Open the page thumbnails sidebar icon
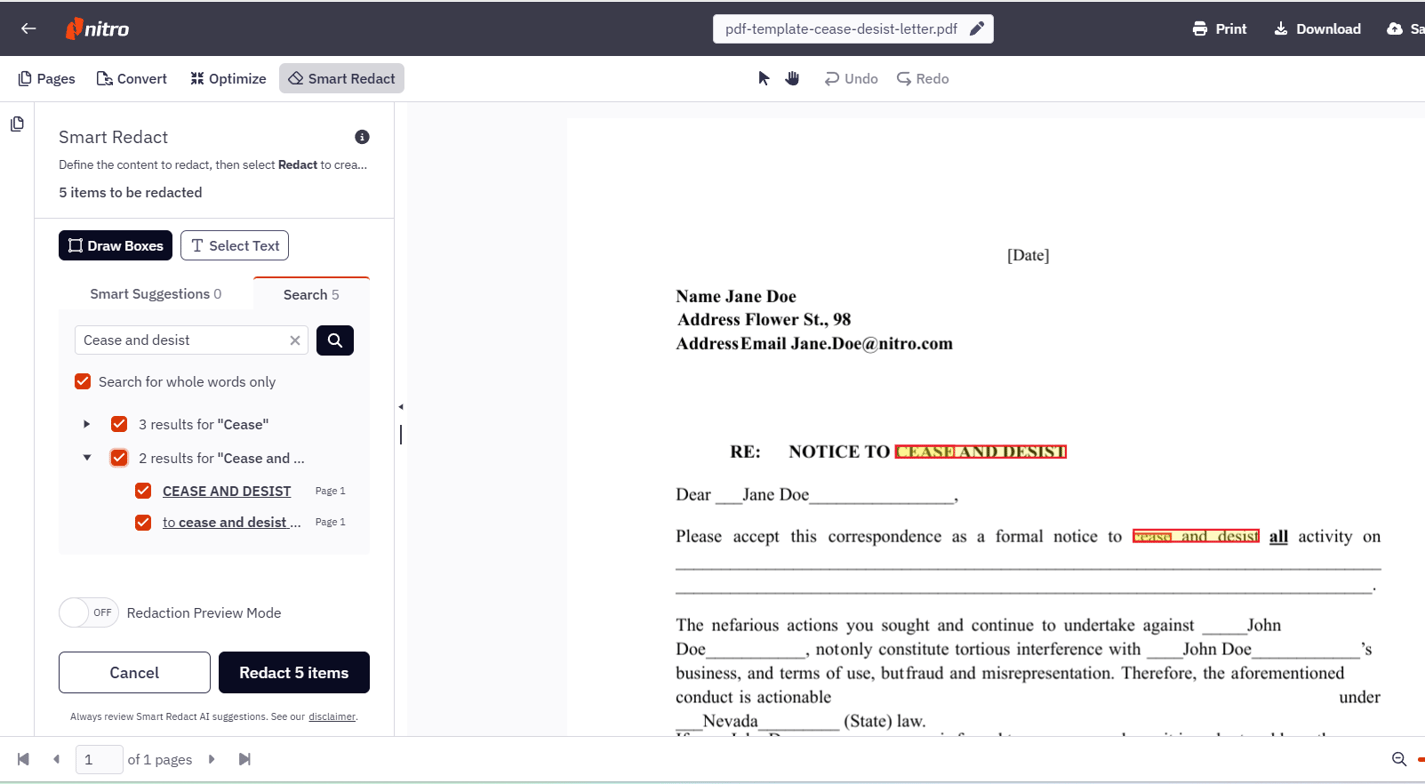1425x784 pixels. coord(17,124)
